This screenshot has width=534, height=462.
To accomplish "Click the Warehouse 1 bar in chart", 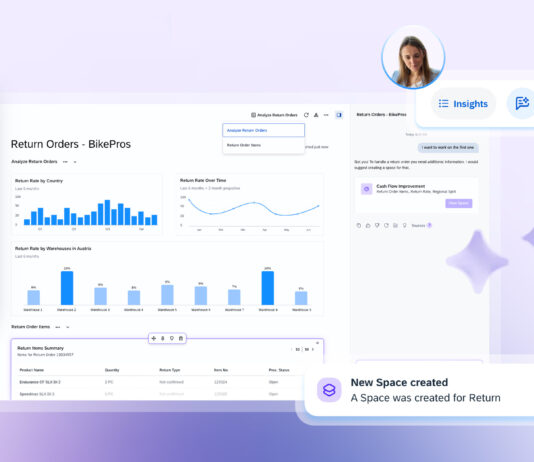I will (33, 297).
